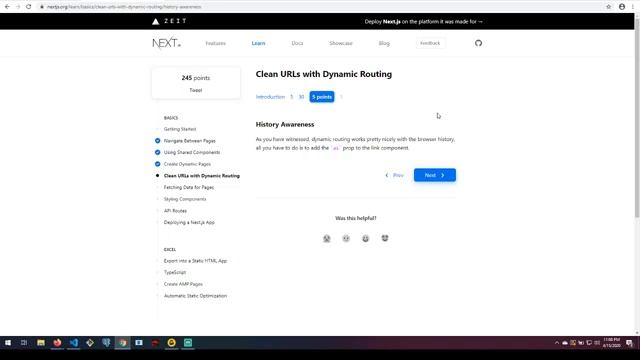Select the Introduction lesson step
This screenshot has width=640, height=360.
tap(270, 97)
